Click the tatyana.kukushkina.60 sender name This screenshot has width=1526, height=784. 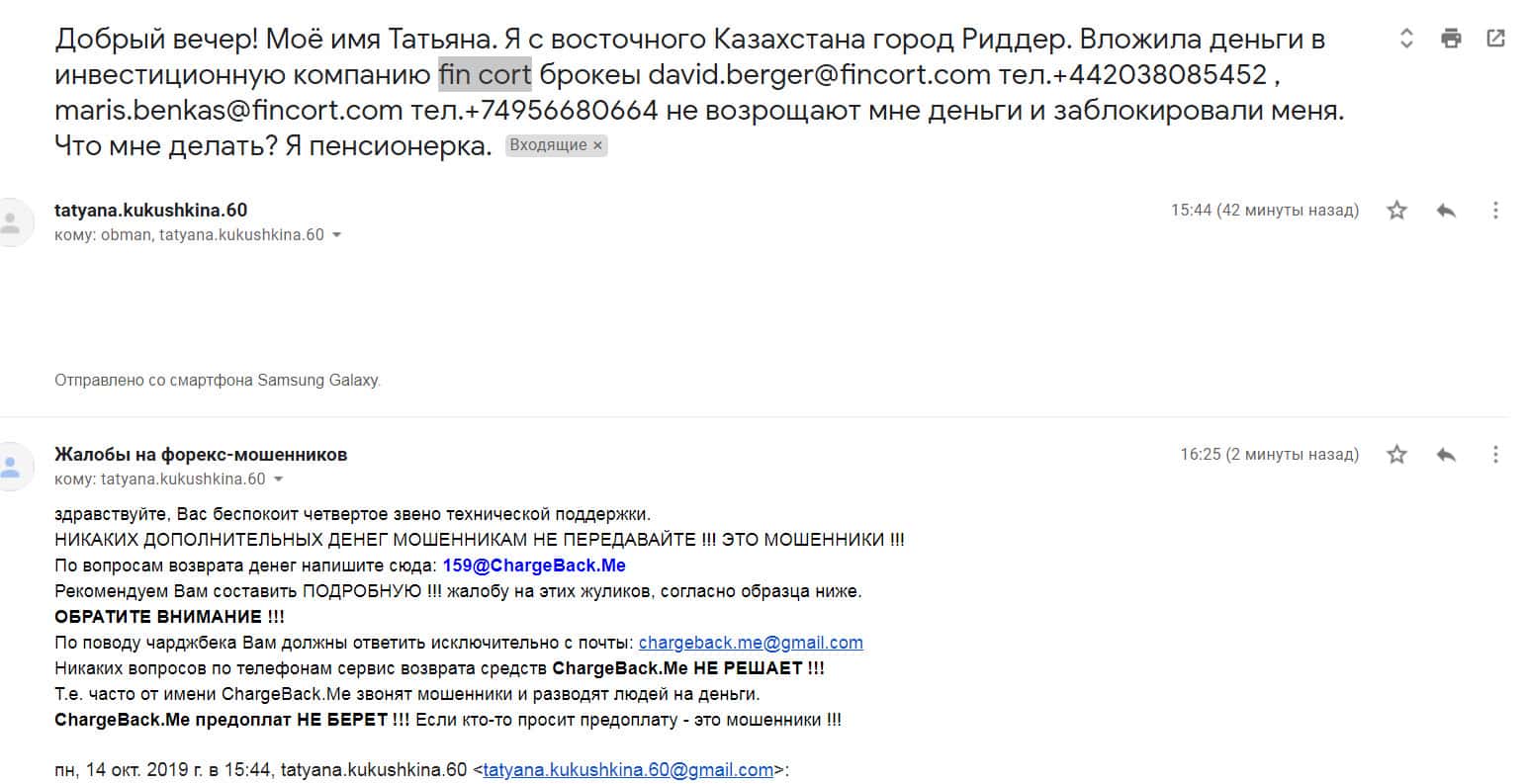coord(150,210)
